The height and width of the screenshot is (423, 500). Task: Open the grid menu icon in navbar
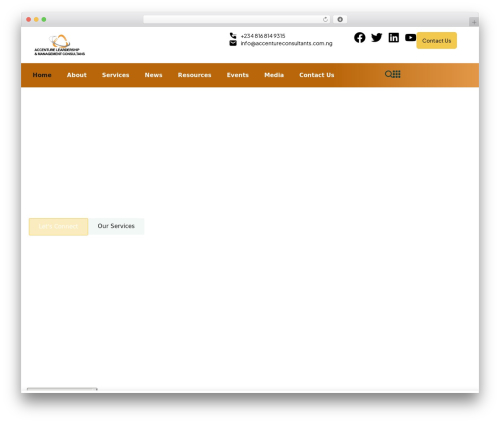coord(396,74)
